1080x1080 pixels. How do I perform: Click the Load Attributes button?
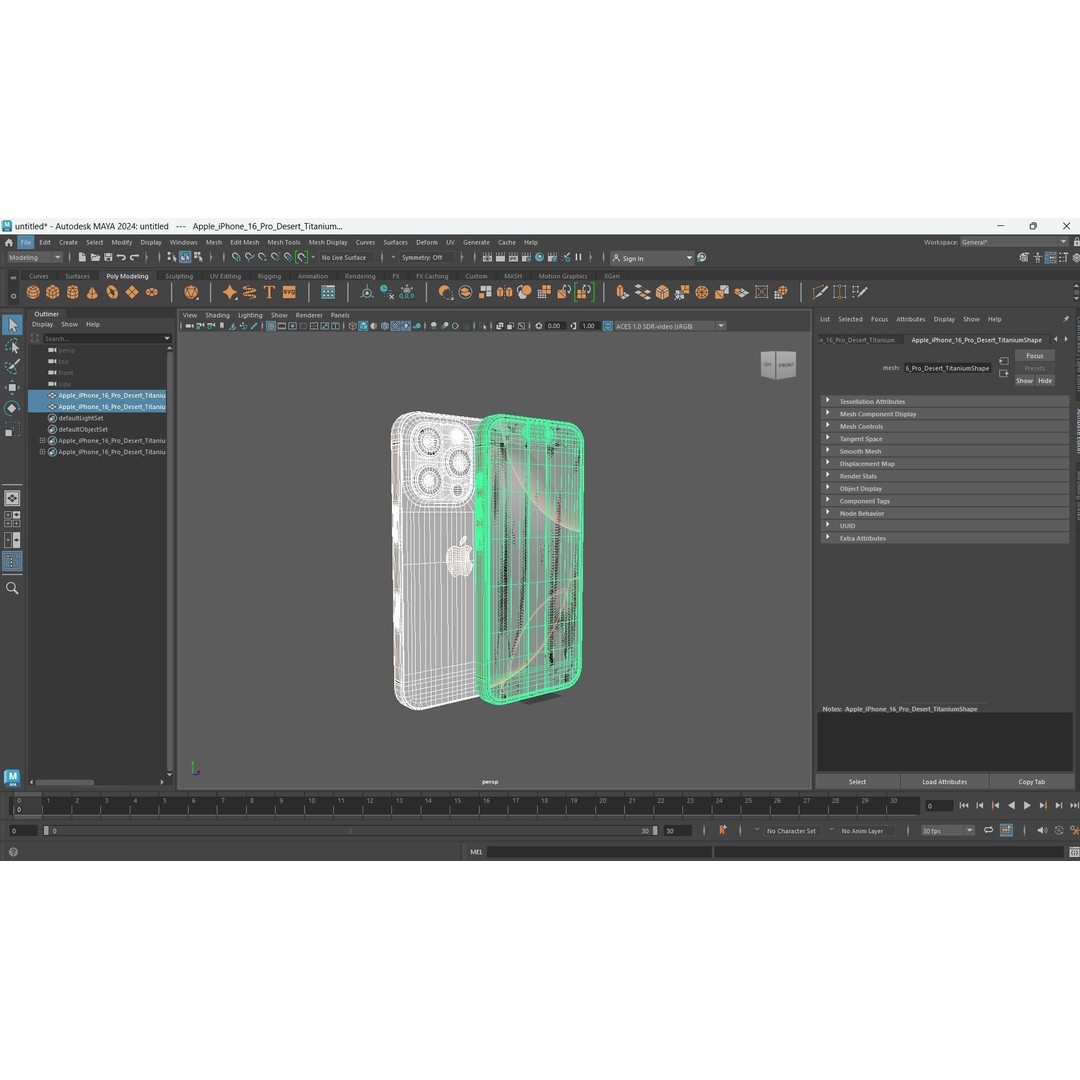pos(944,782)
